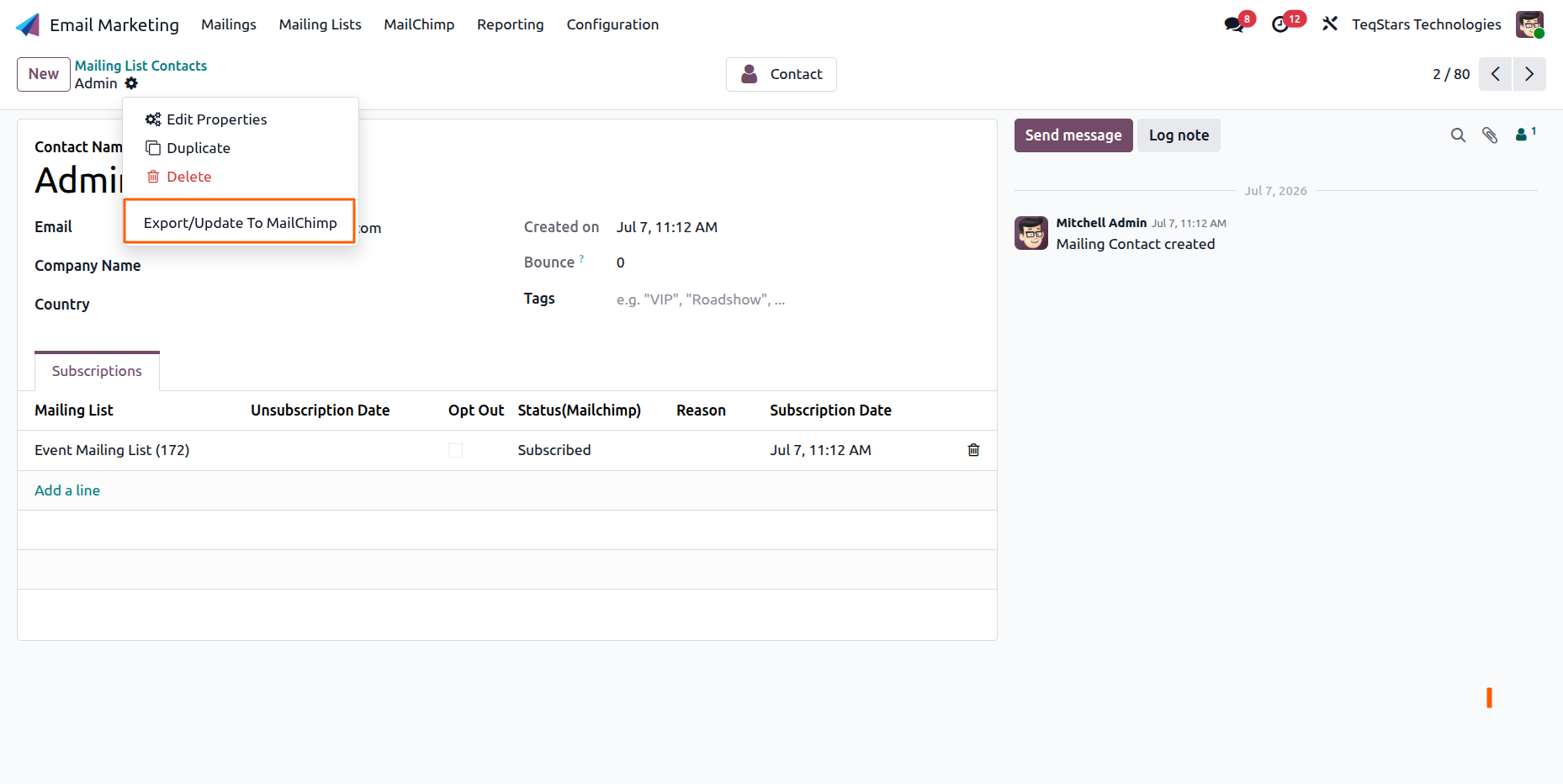The image size is (1563, 784).
Task: Click the Bounce help question mark
Action: tap(581, 258)
